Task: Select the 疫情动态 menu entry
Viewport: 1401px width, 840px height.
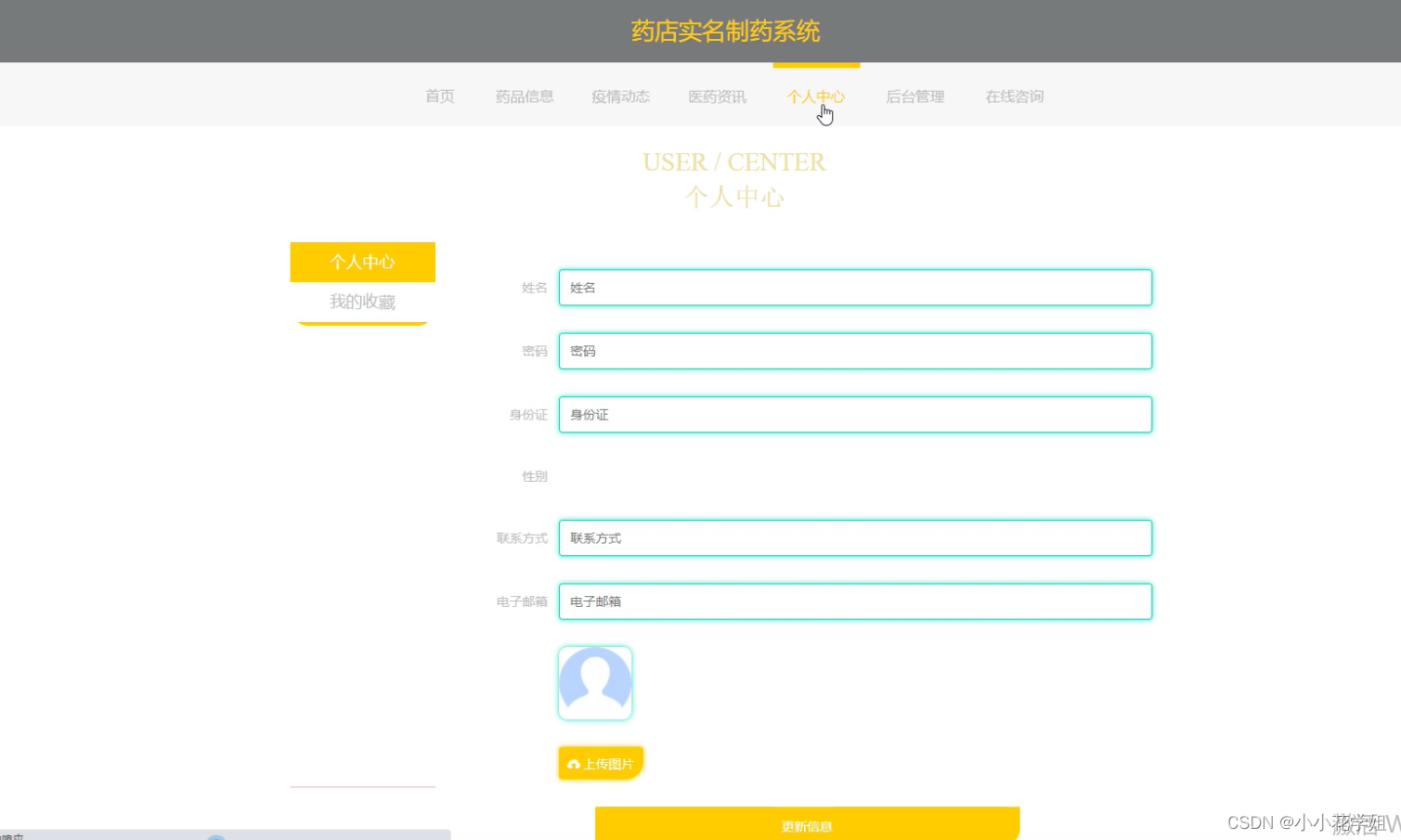Action: click(620, 97)
